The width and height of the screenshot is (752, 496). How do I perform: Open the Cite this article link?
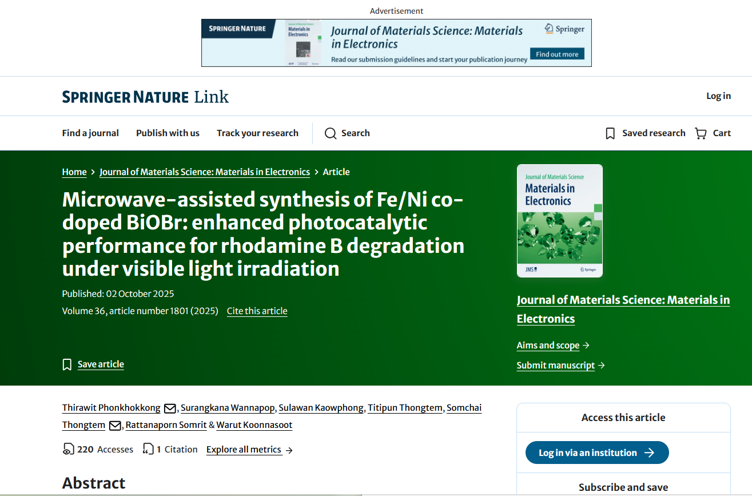pyautogui.click(x=257, y=311)
